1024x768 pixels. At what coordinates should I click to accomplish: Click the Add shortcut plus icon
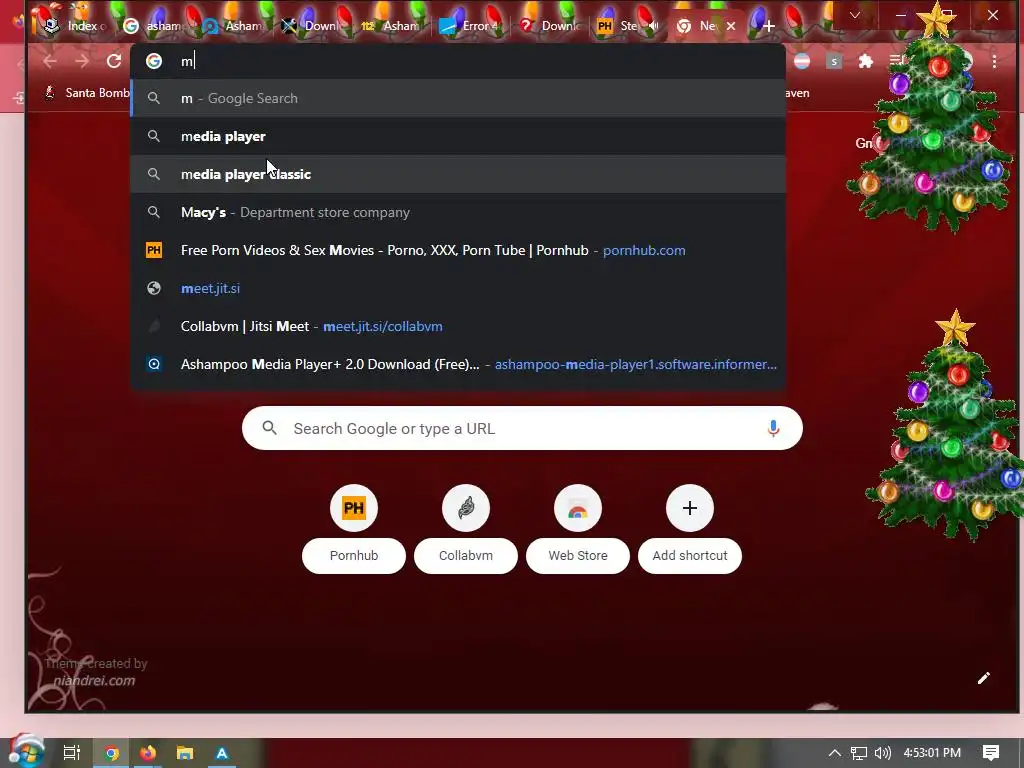[690, 508]
